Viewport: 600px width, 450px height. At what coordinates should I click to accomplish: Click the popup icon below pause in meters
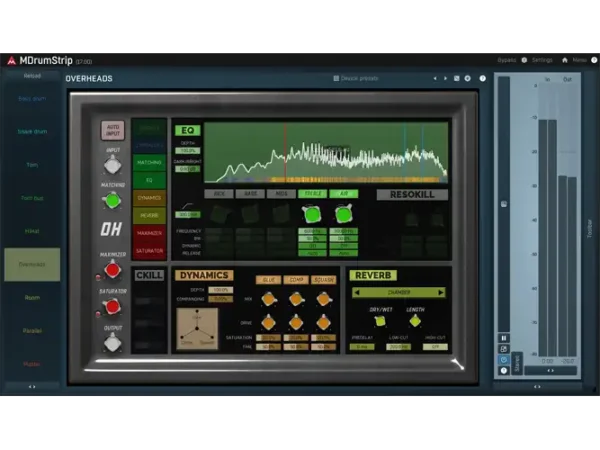tap(504, 349)
